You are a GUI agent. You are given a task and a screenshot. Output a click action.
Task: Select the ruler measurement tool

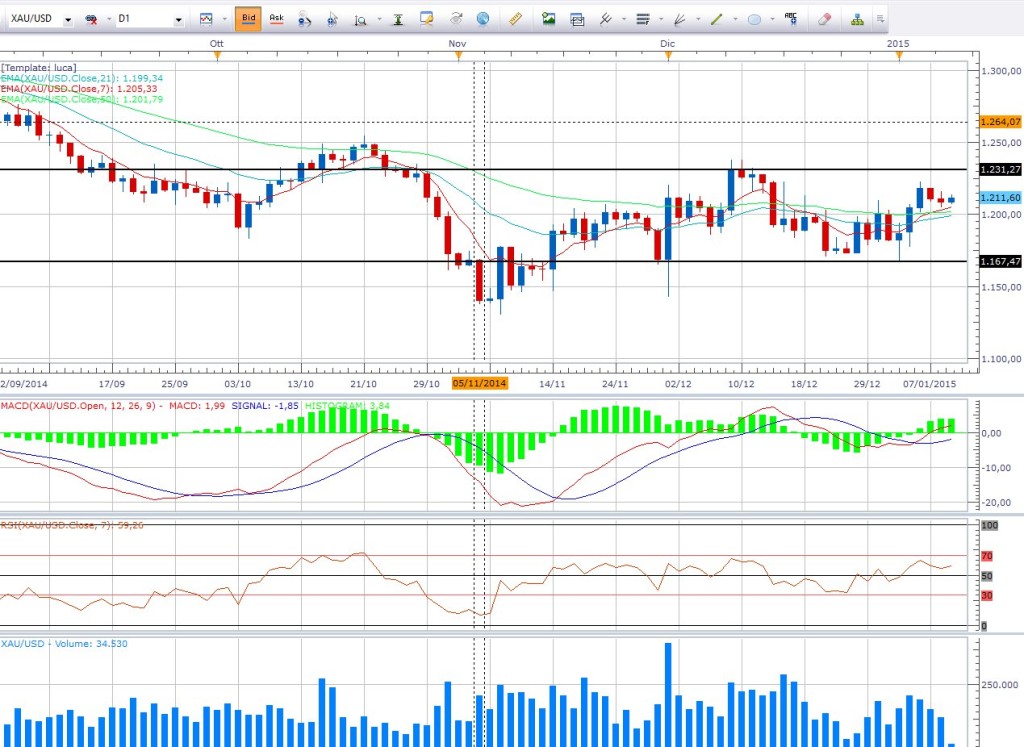(516, 19)
